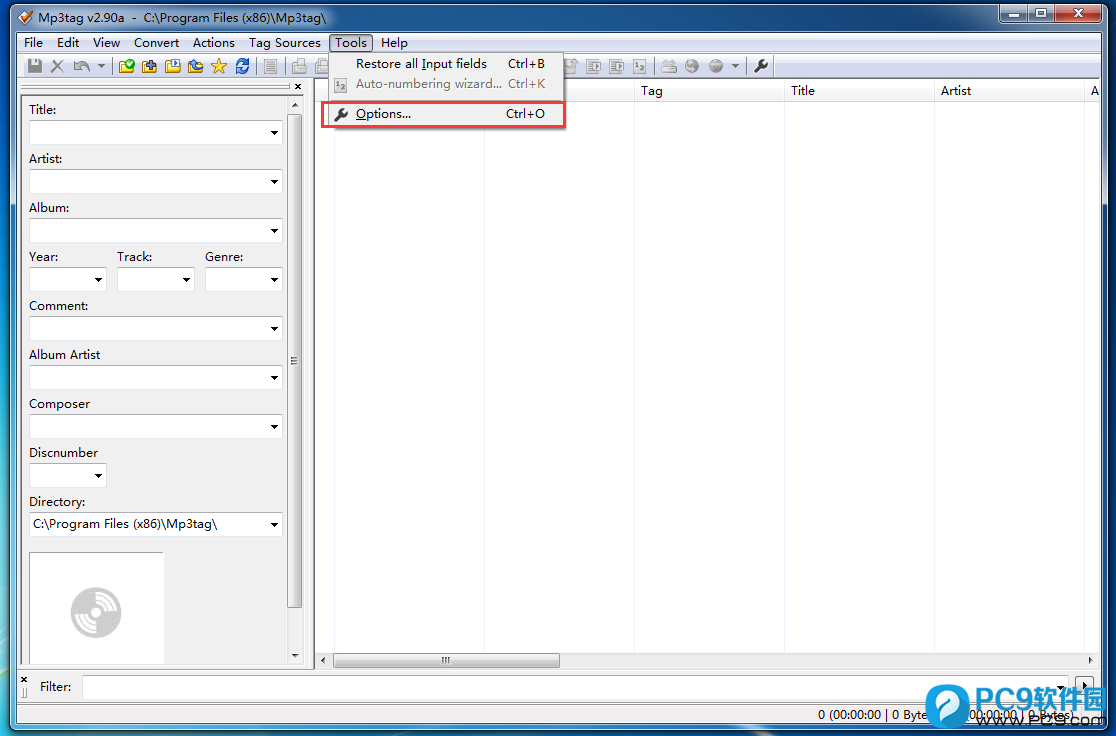Close the open Tools menu
Screen dimensions: 1116x736
351,43
